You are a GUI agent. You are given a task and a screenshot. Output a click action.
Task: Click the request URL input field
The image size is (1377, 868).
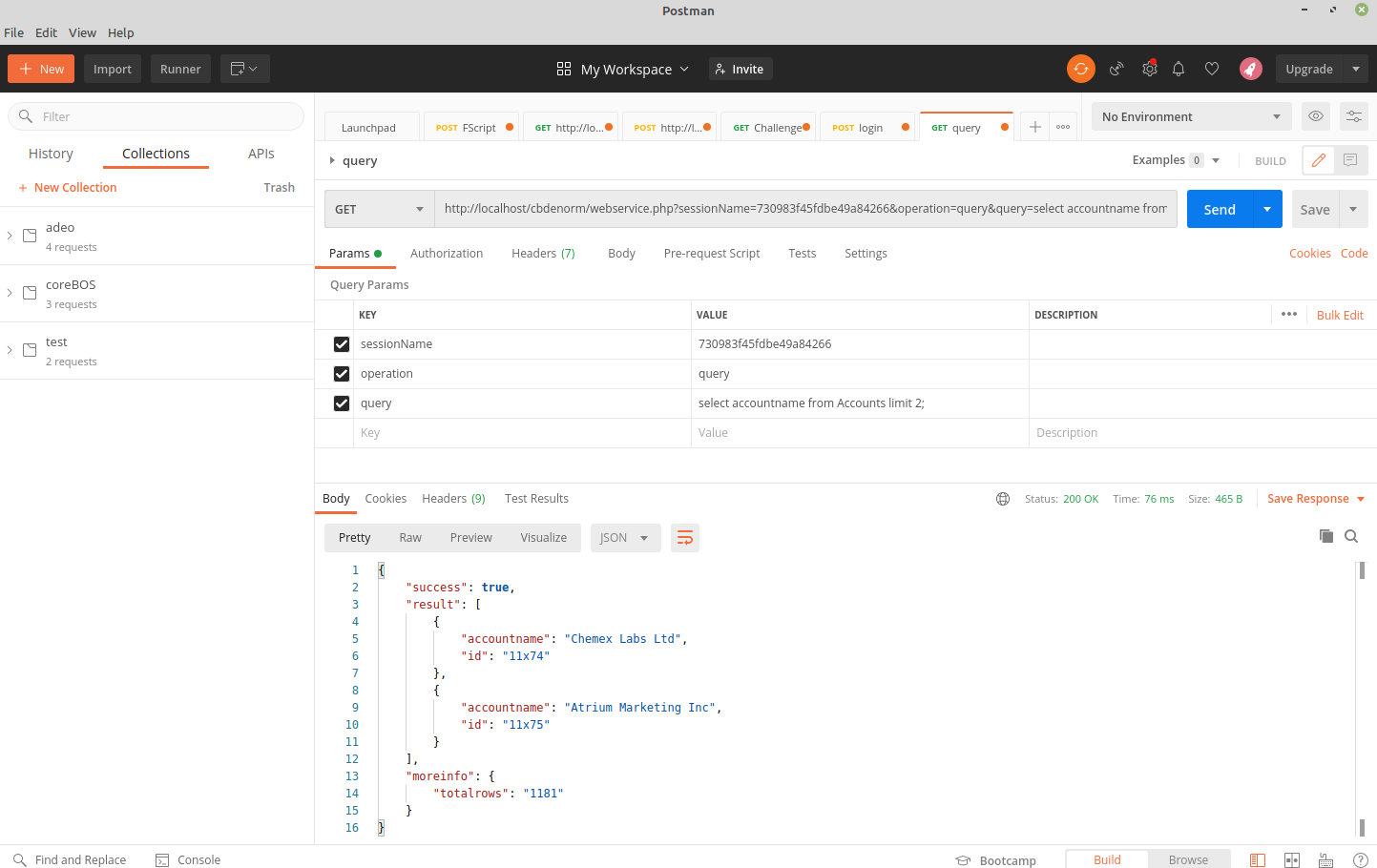[804, 209]
